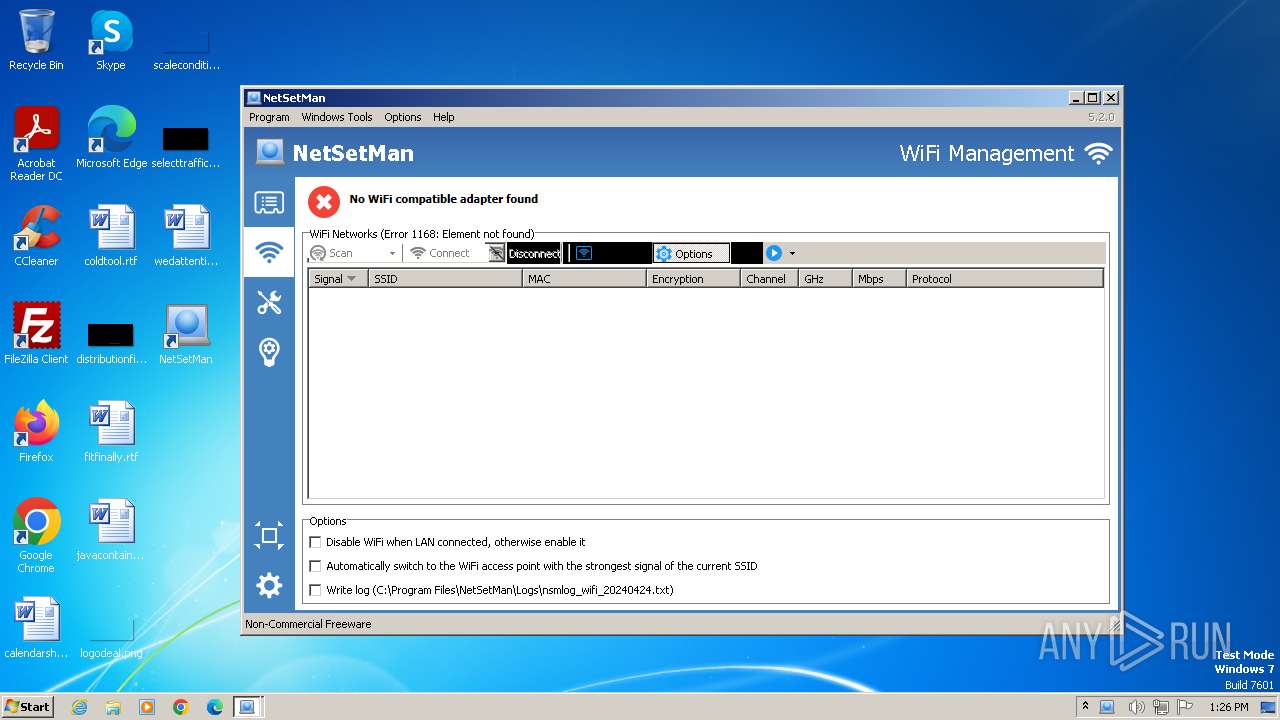This screenshot has height=720, width=1280.
Task: Click the Non-Commercial Freeware status text
Action: click(x=309, y=624)
